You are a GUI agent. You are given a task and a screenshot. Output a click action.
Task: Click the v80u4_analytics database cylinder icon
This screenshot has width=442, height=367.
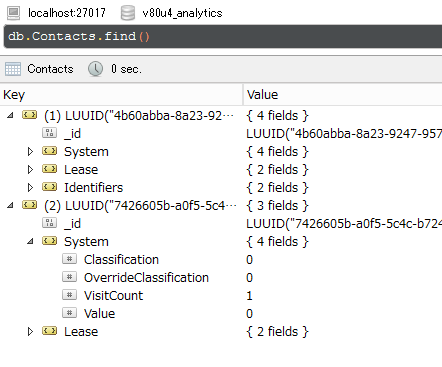coord(128,13)
